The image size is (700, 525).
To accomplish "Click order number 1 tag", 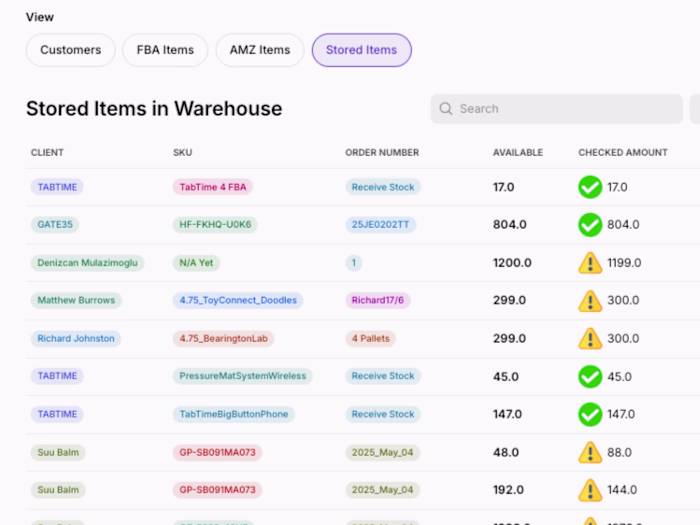I will pyautogui.click(x=354, y=262).
